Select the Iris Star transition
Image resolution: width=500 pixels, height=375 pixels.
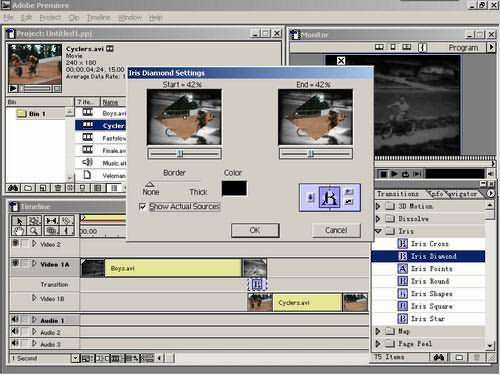tap(427, 319)
